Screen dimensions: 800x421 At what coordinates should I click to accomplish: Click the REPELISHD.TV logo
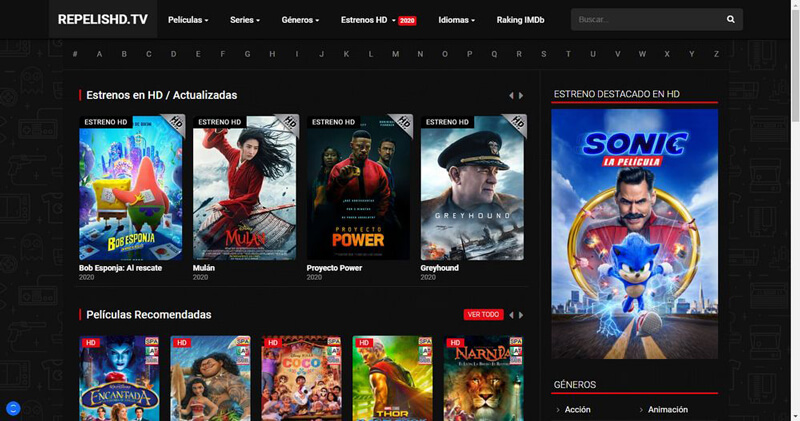click(x=103, y=19)
